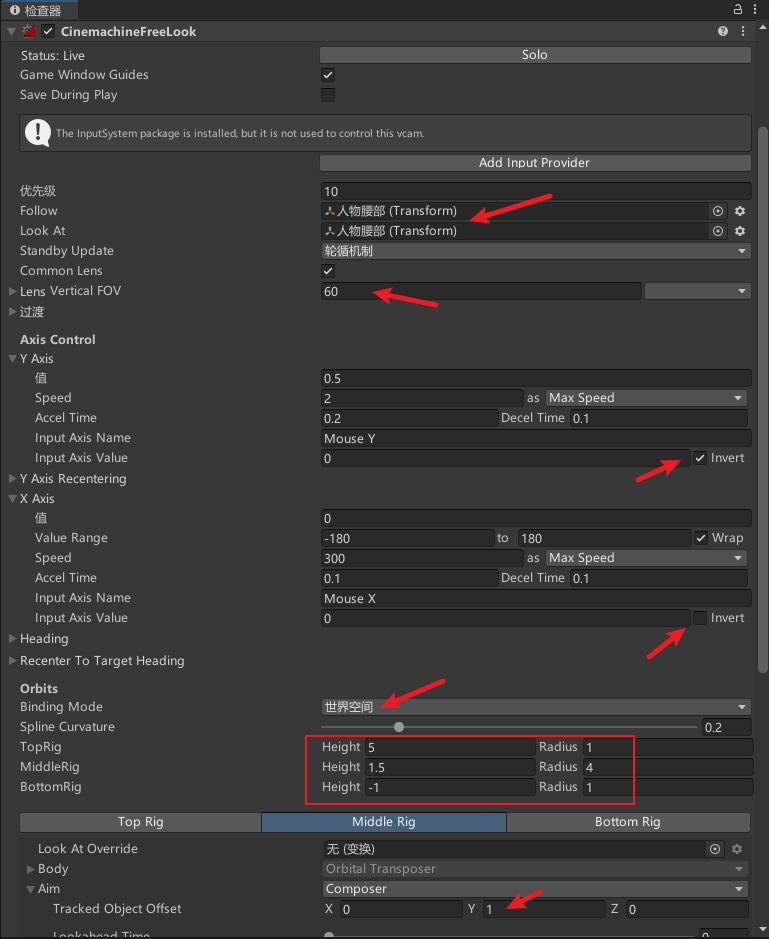Open Lens FOV preset dropdown
This screenshot has height=939, width=769.
tap(697, 291)
